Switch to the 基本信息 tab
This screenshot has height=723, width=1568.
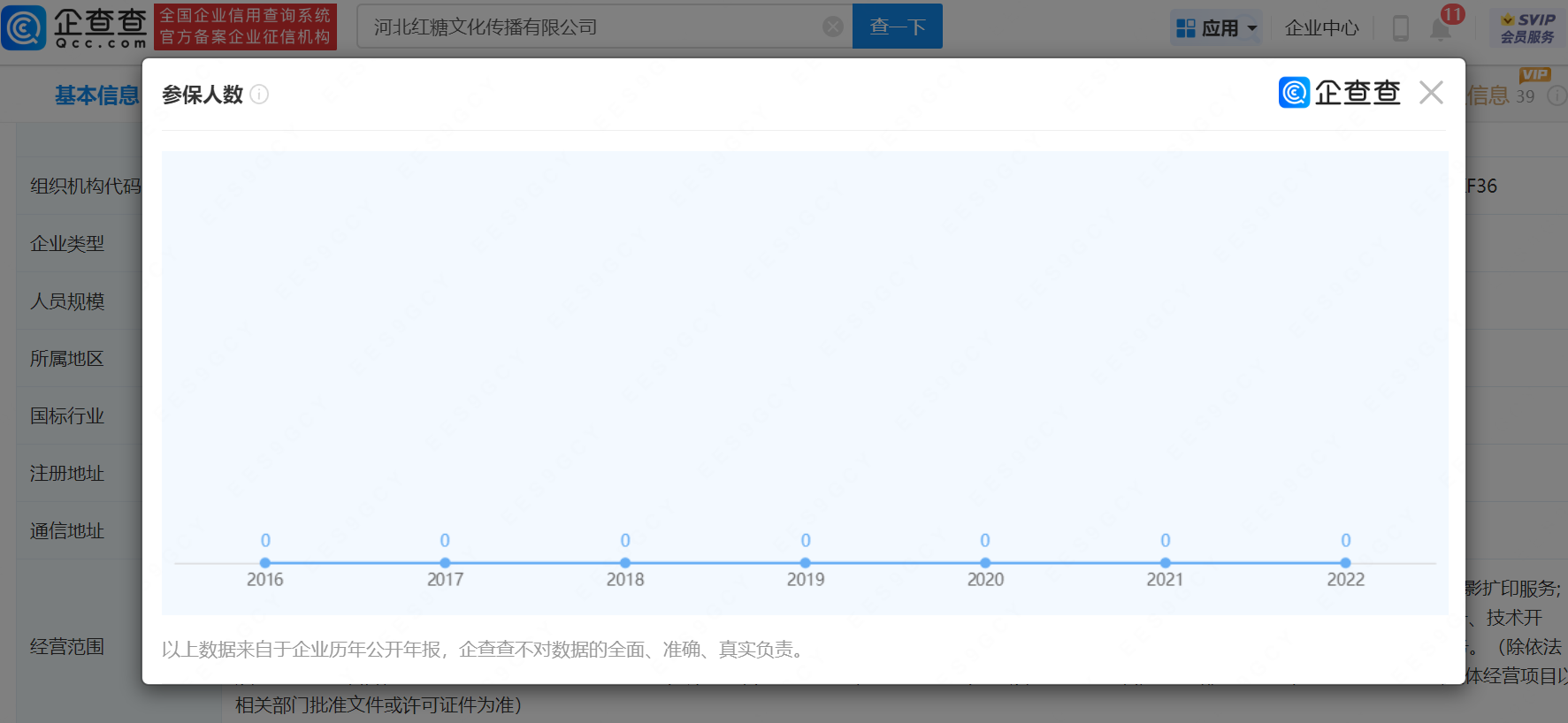[96, 95]
